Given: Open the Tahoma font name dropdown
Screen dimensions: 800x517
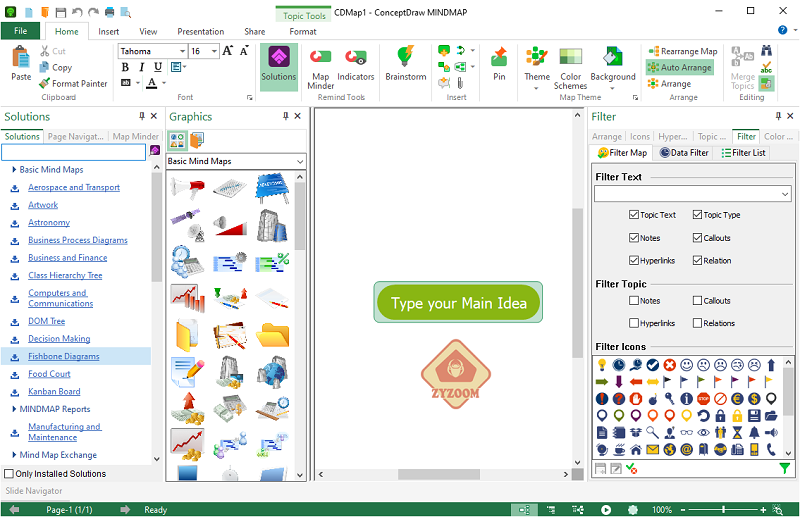Looking at the screenshot, I should [182, 51].
